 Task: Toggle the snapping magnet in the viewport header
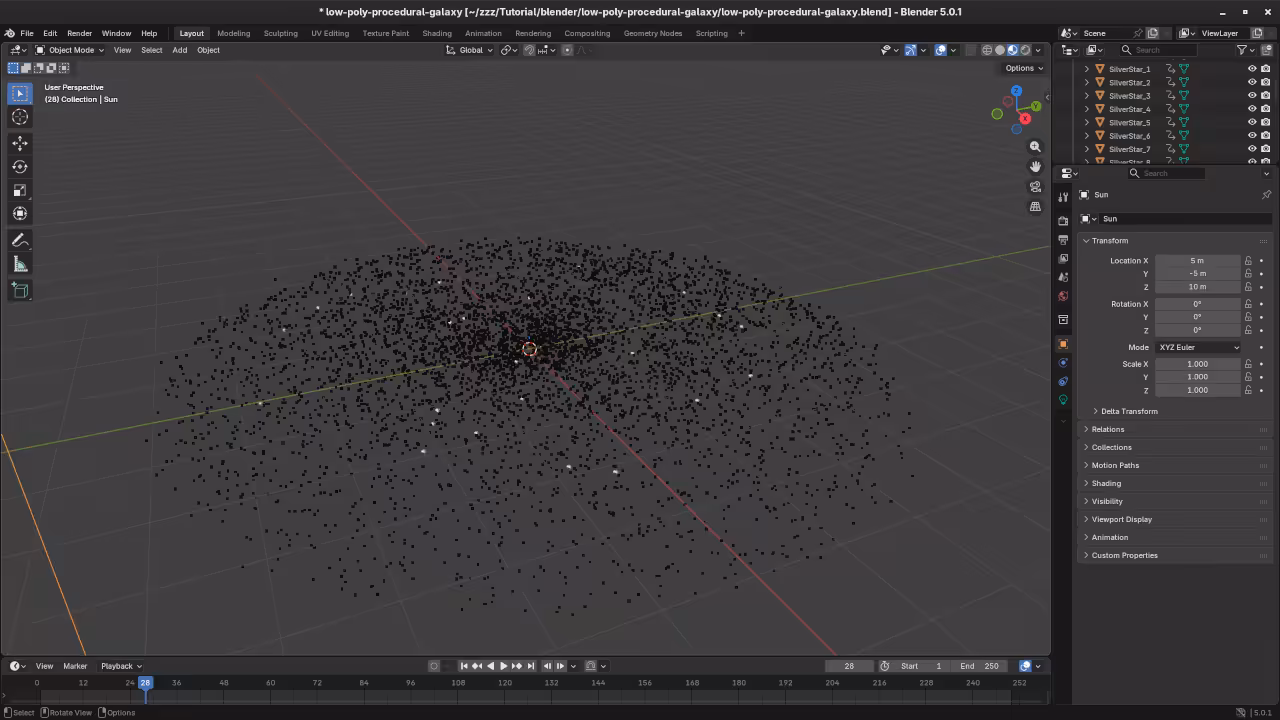pyautogui.click(x=528, y=50)
